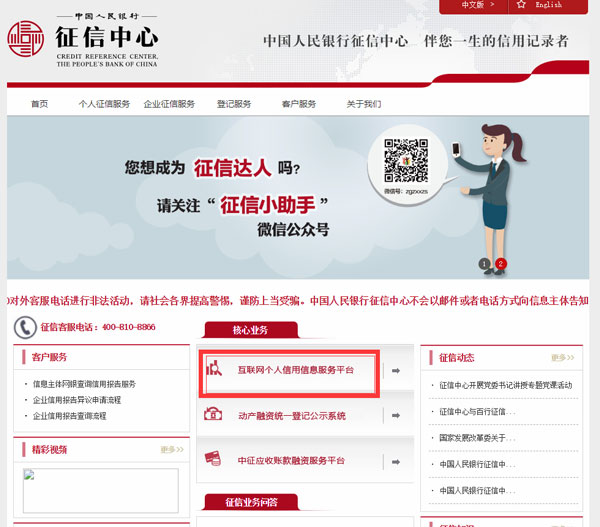
Task: Click the 征信中心 red logo emblem
Action: pyautogui.click(x=26, y=39)
